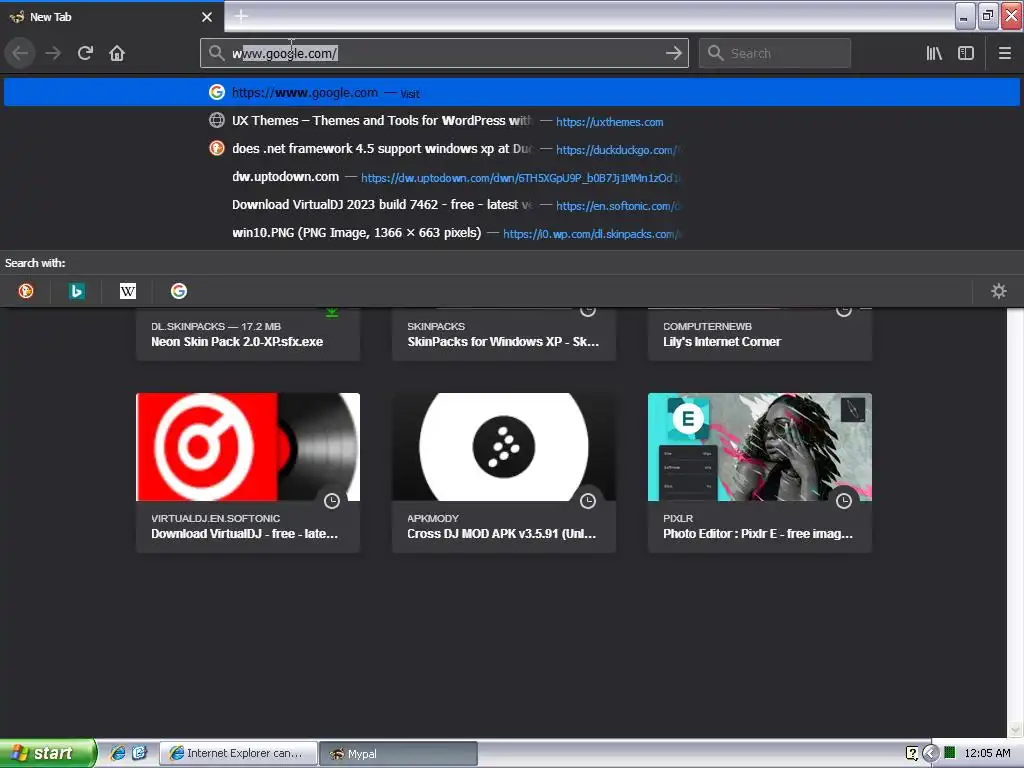
Task: Expand hidden system tray icons arrow
Action: click(x=930, y=754)
